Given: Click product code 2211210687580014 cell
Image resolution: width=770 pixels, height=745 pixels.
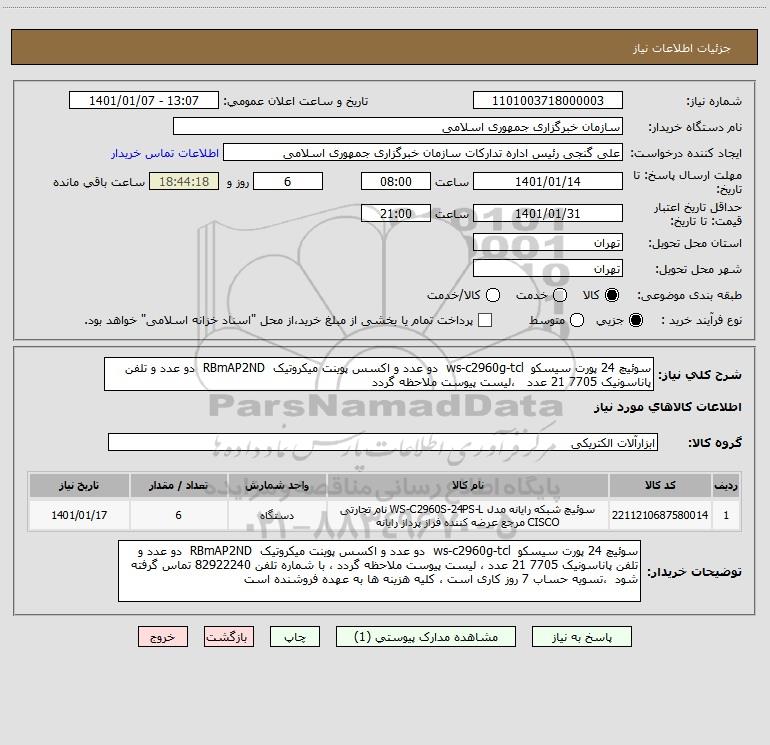Looking at the screenshot, I should coord(660,515).
